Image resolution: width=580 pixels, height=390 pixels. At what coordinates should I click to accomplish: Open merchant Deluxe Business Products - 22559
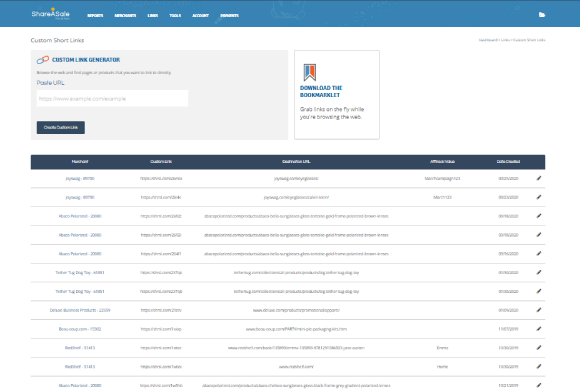click(80, 310)
